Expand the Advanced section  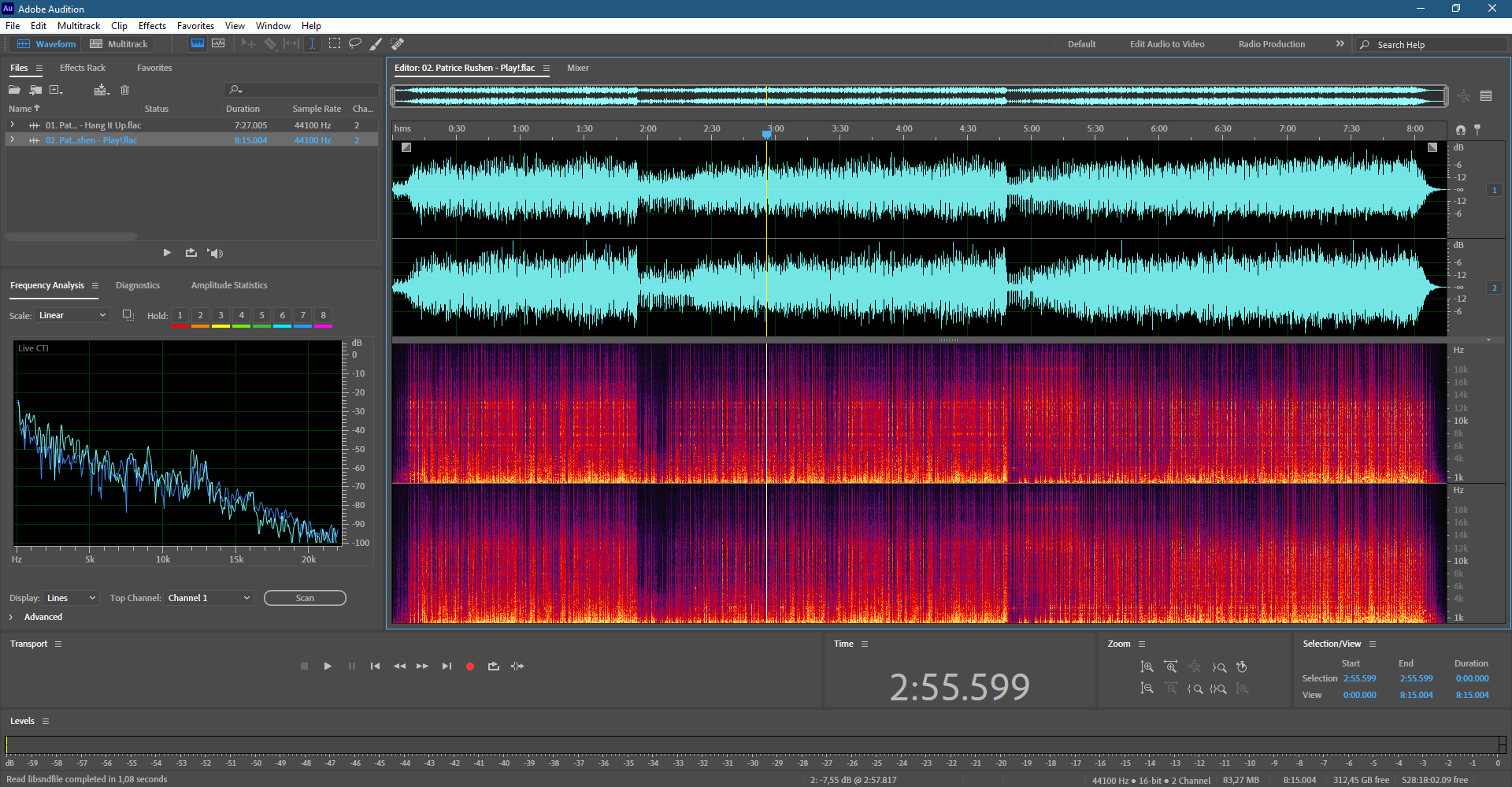pyautogui.click(x=11, y=618)
